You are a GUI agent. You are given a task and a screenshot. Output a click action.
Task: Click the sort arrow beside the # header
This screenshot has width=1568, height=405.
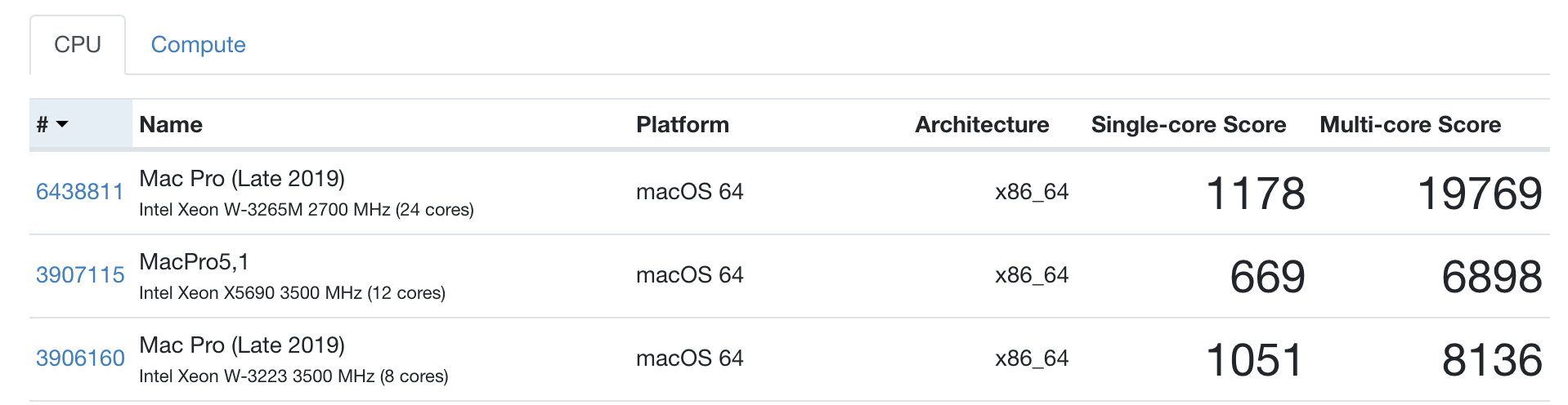[62, 124]
